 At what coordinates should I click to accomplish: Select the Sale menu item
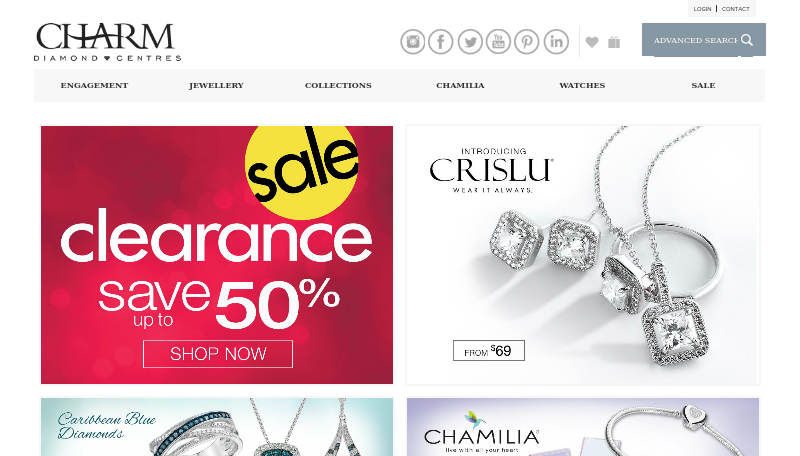(x=703, y=85)
